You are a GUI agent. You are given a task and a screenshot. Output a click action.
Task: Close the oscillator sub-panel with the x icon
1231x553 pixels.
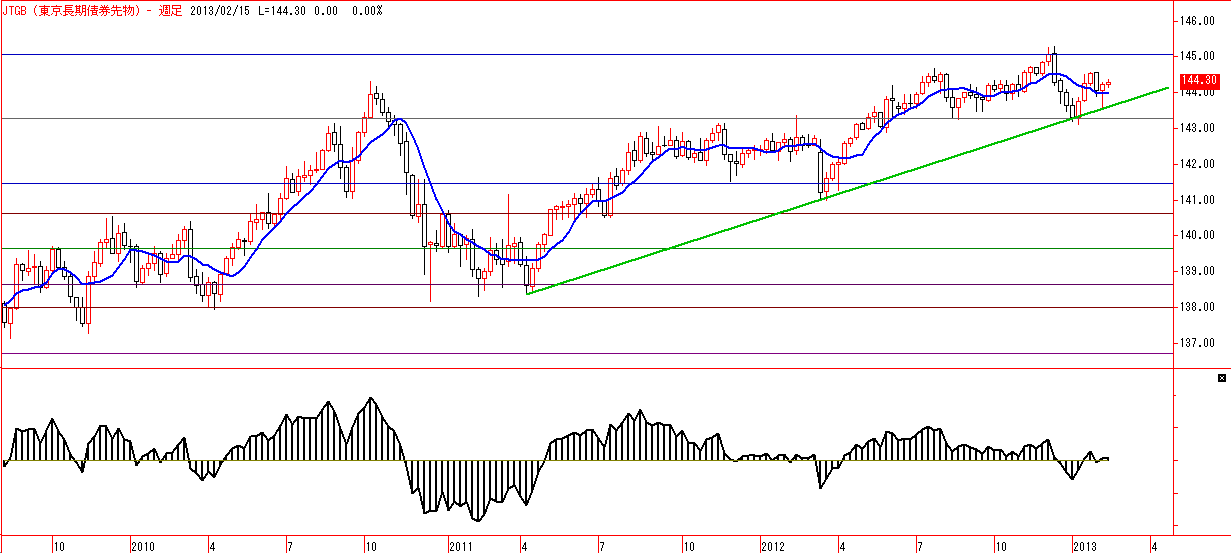[1221, 379]
